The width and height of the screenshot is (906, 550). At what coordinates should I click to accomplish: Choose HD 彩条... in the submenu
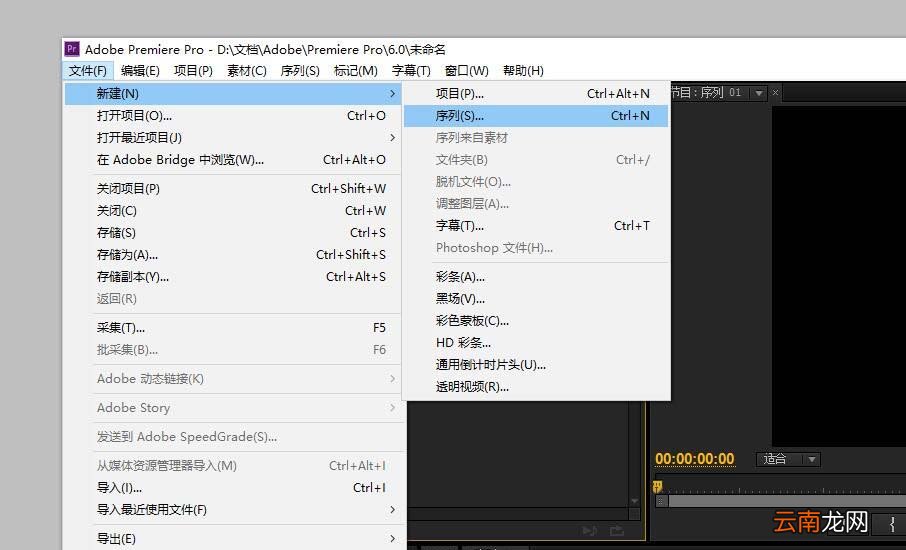(536, 343)
